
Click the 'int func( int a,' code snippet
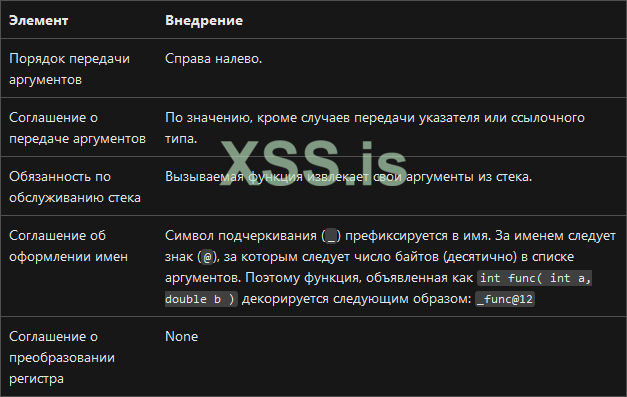(x=535, y=278)
